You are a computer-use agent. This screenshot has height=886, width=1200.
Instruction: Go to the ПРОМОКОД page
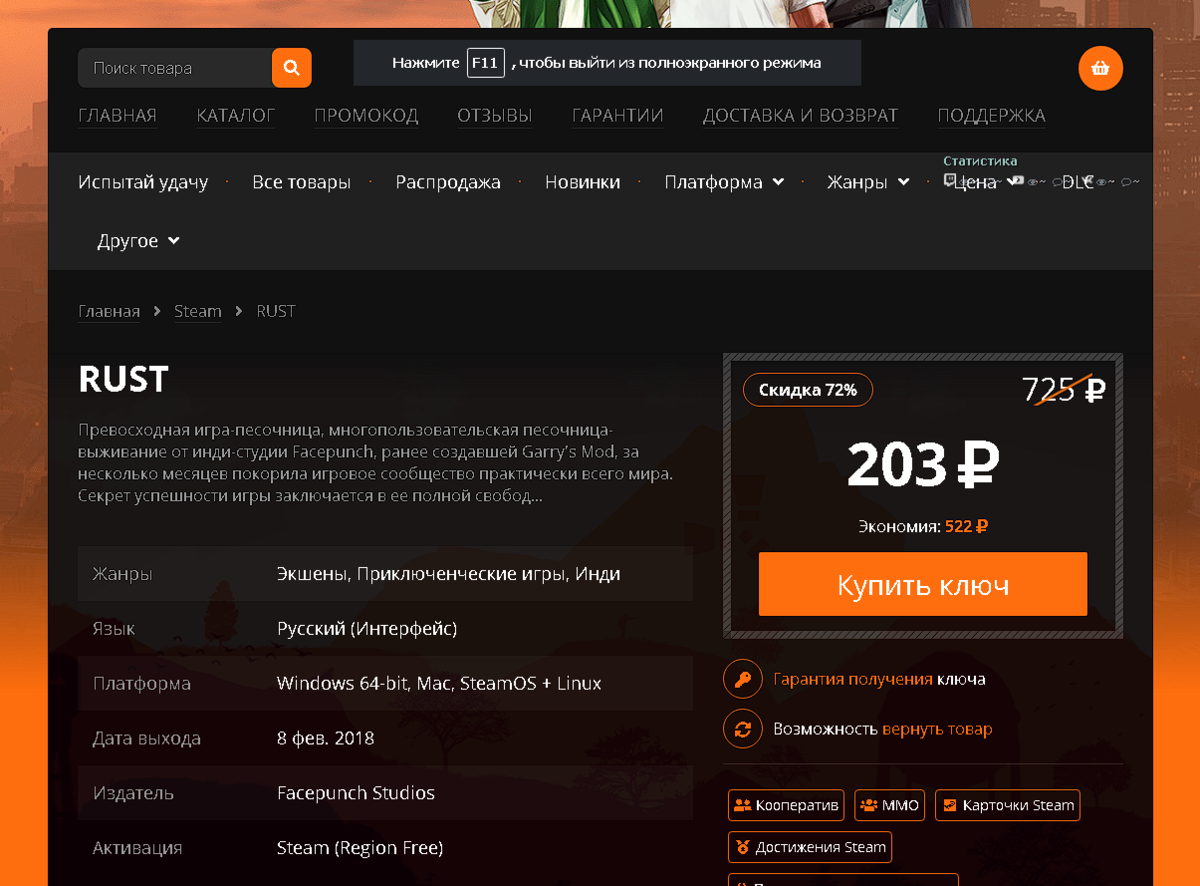pyautogui.click(x=366, y=115)
